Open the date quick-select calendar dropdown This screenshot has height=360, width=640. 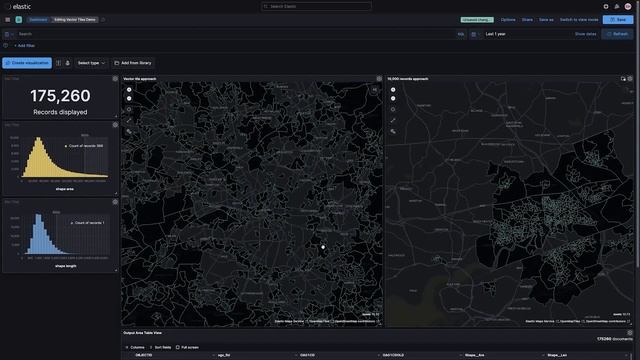coord(476,34)
